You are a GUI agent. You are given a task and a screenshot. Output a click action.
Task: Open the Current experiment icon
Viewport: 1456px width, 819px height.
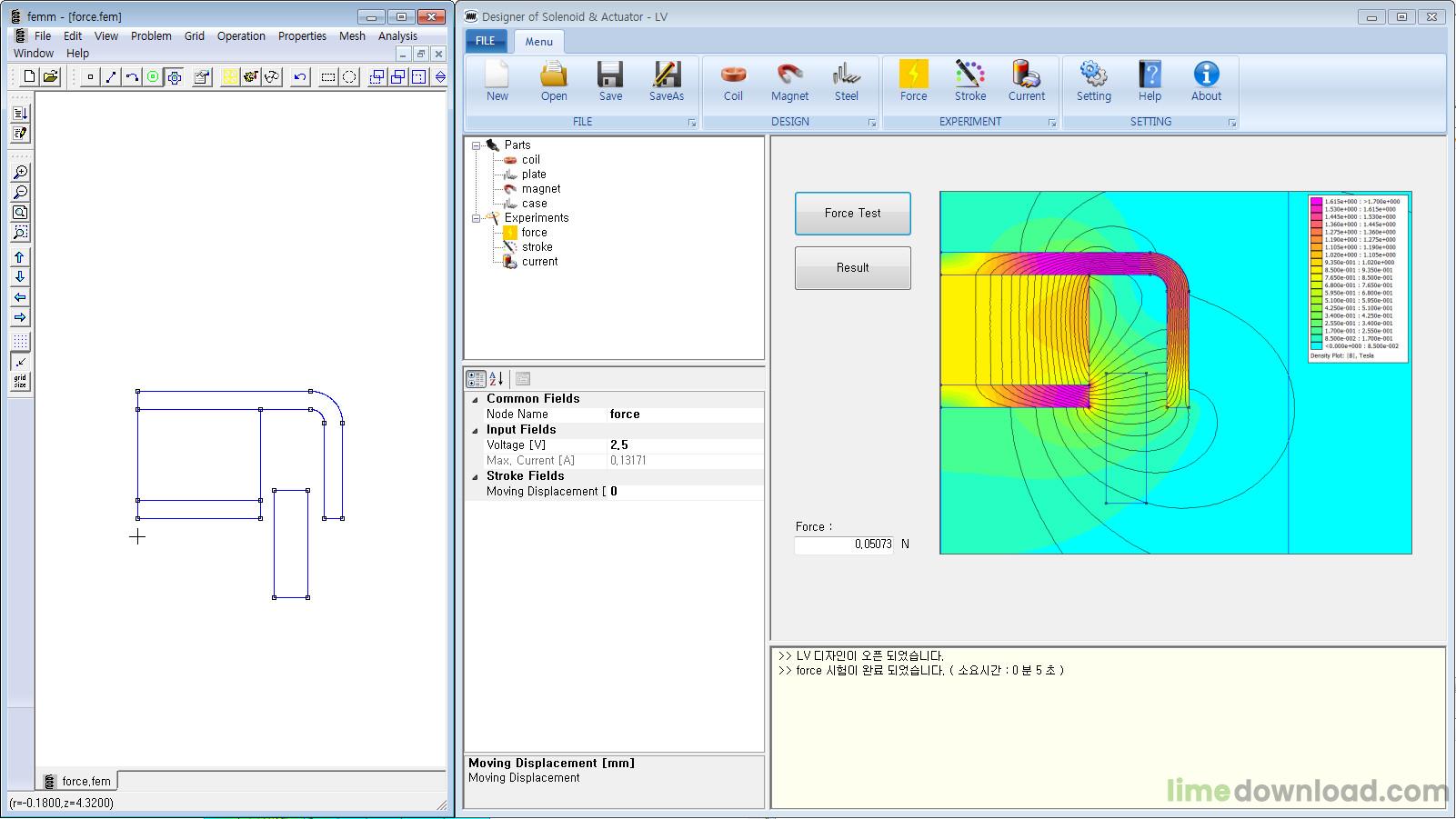coord(1026,81)
